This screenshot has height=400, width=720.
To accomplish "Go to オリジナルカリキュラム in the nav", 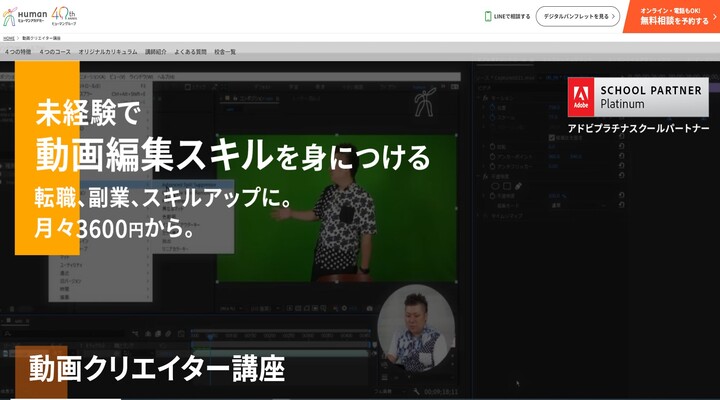I will [108, 52].
